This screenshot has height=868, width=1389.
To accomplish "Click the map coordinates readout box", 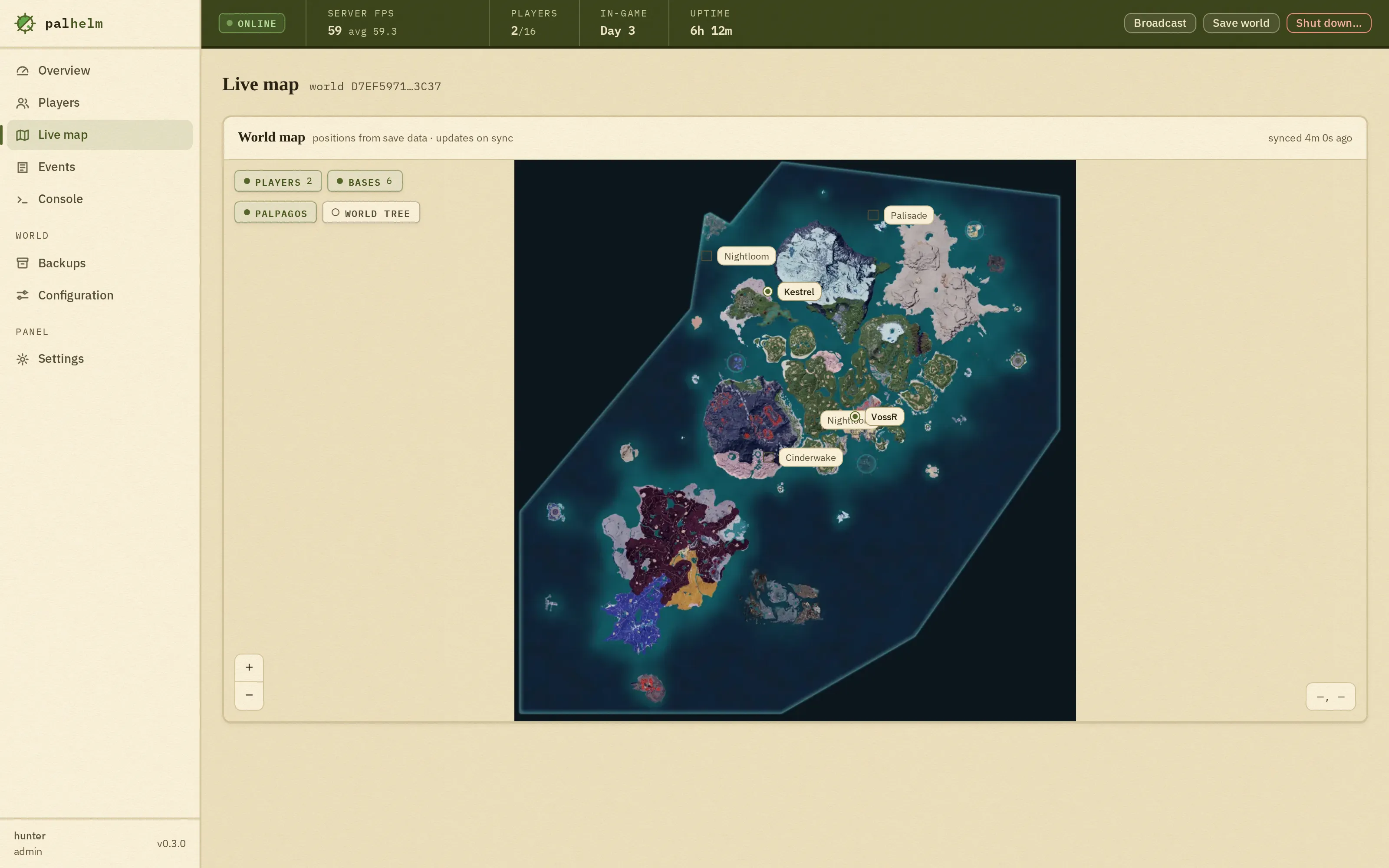I will click(1330, 696).
